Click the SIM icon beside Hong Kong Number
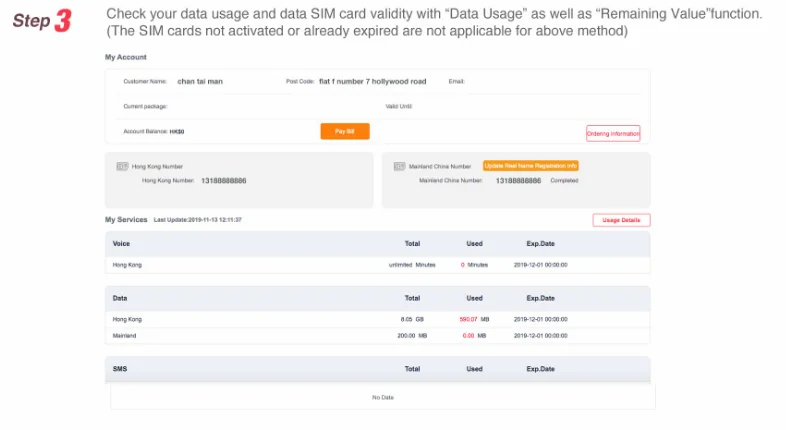786x430 pixels. pos(122,166)
